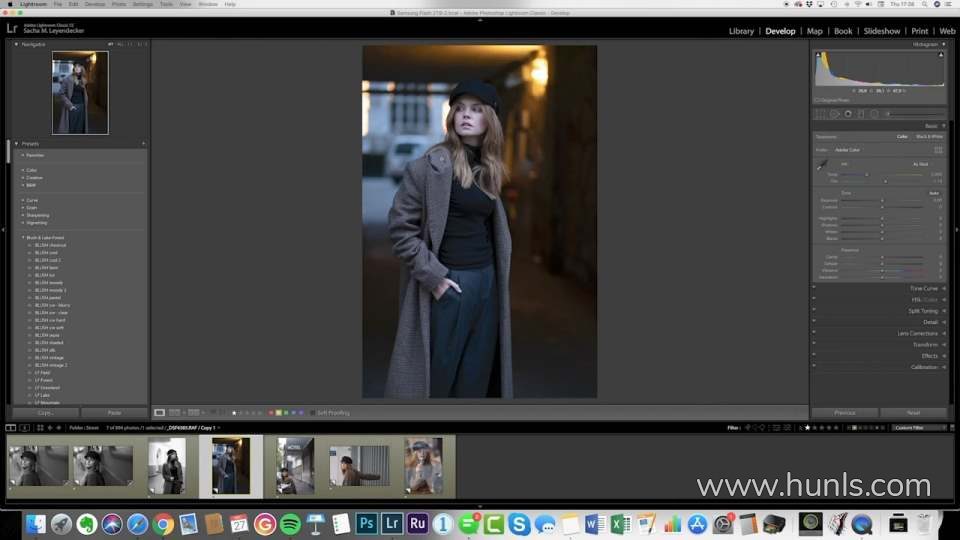Viewport: 960px width, 540px height.
Task: Adjust the Exposure slider handle
Action: click(x=882, y=200)
